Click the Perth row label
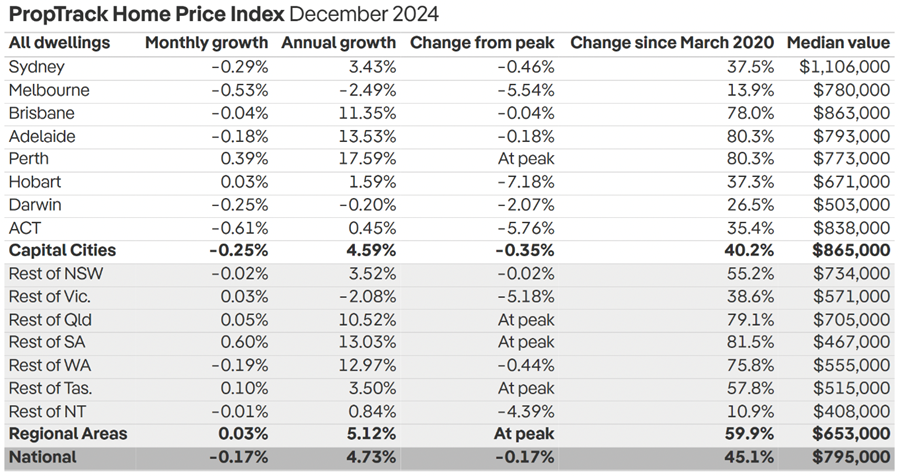 pos(28,158)
